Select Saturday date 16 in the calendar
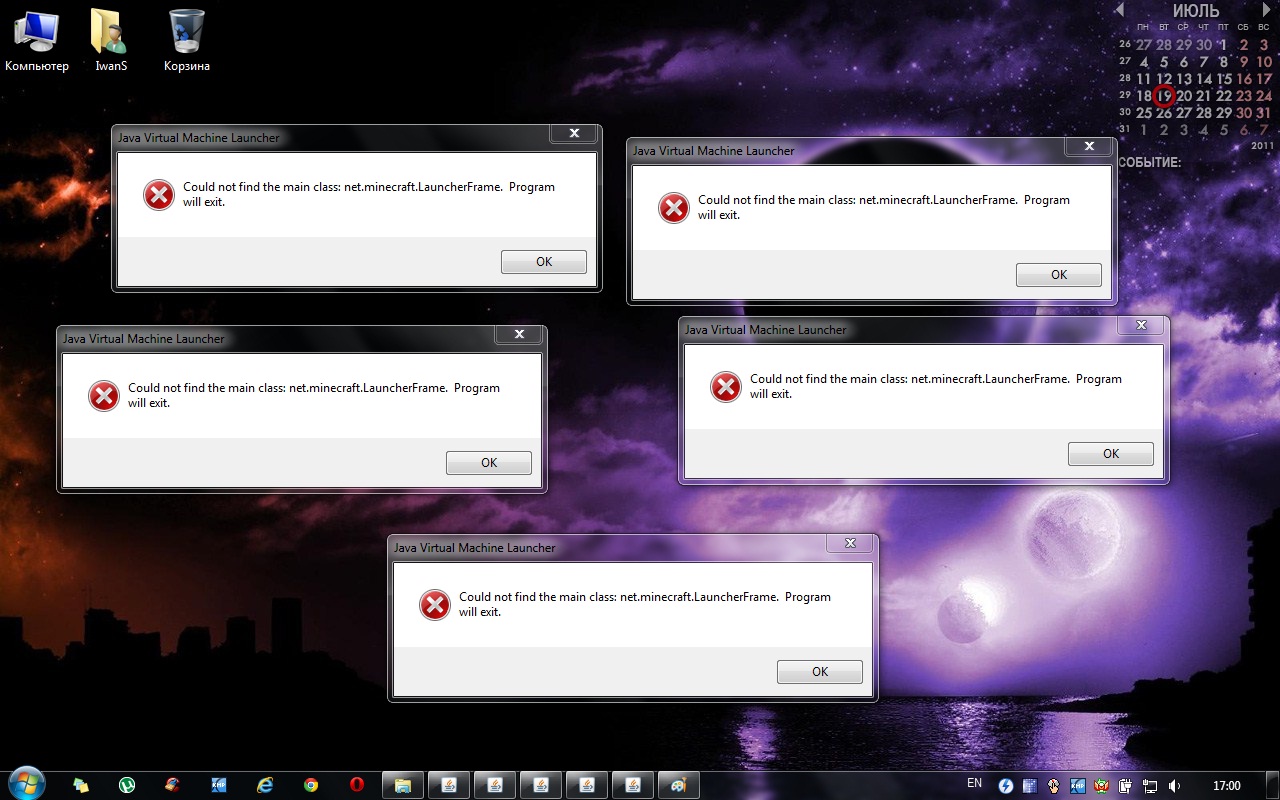This screenshot has height=800, width=1280. pyautogui.click(x=1244, y=79)
